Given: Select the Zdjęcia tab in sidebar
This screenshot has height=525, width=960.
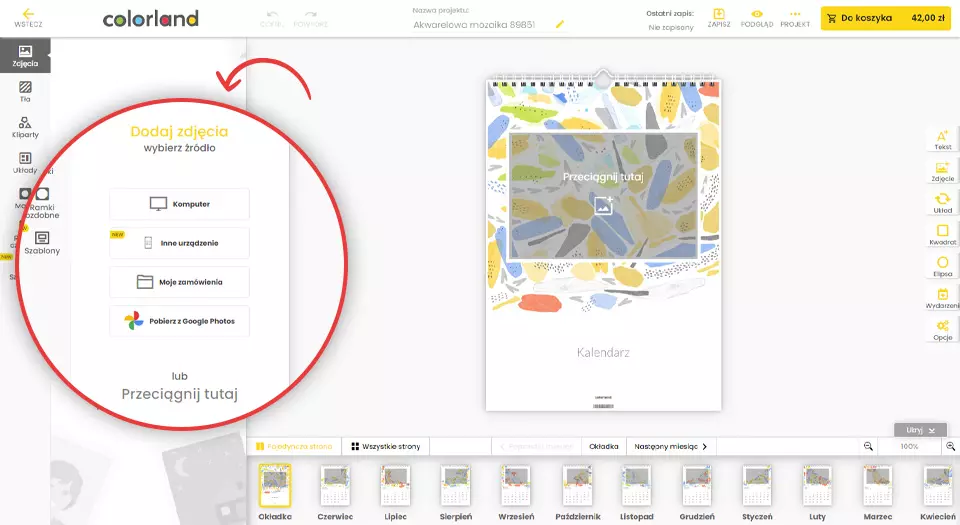Looking at the screenshot, I should (x=25, y=56).
